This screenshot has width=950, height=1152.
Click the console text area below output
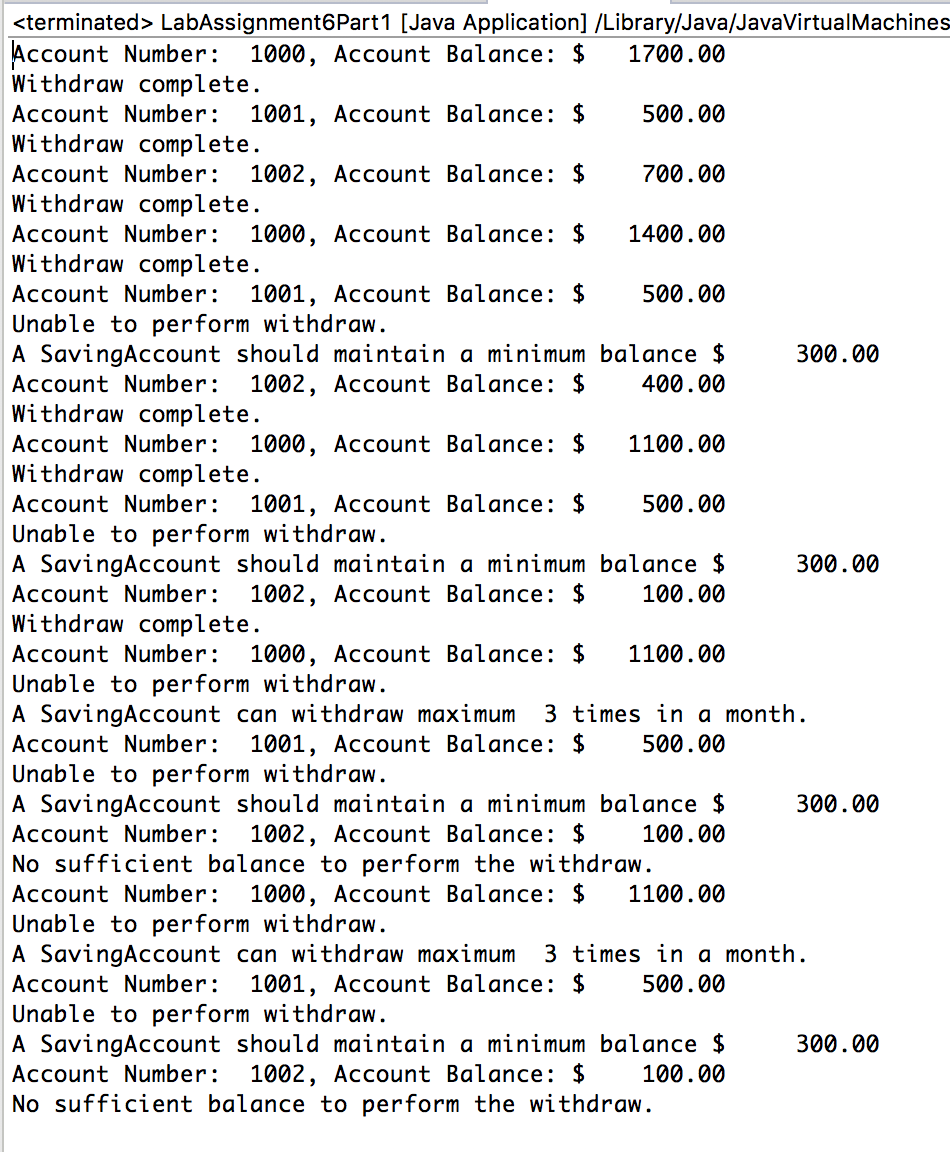coord(475,1135)
